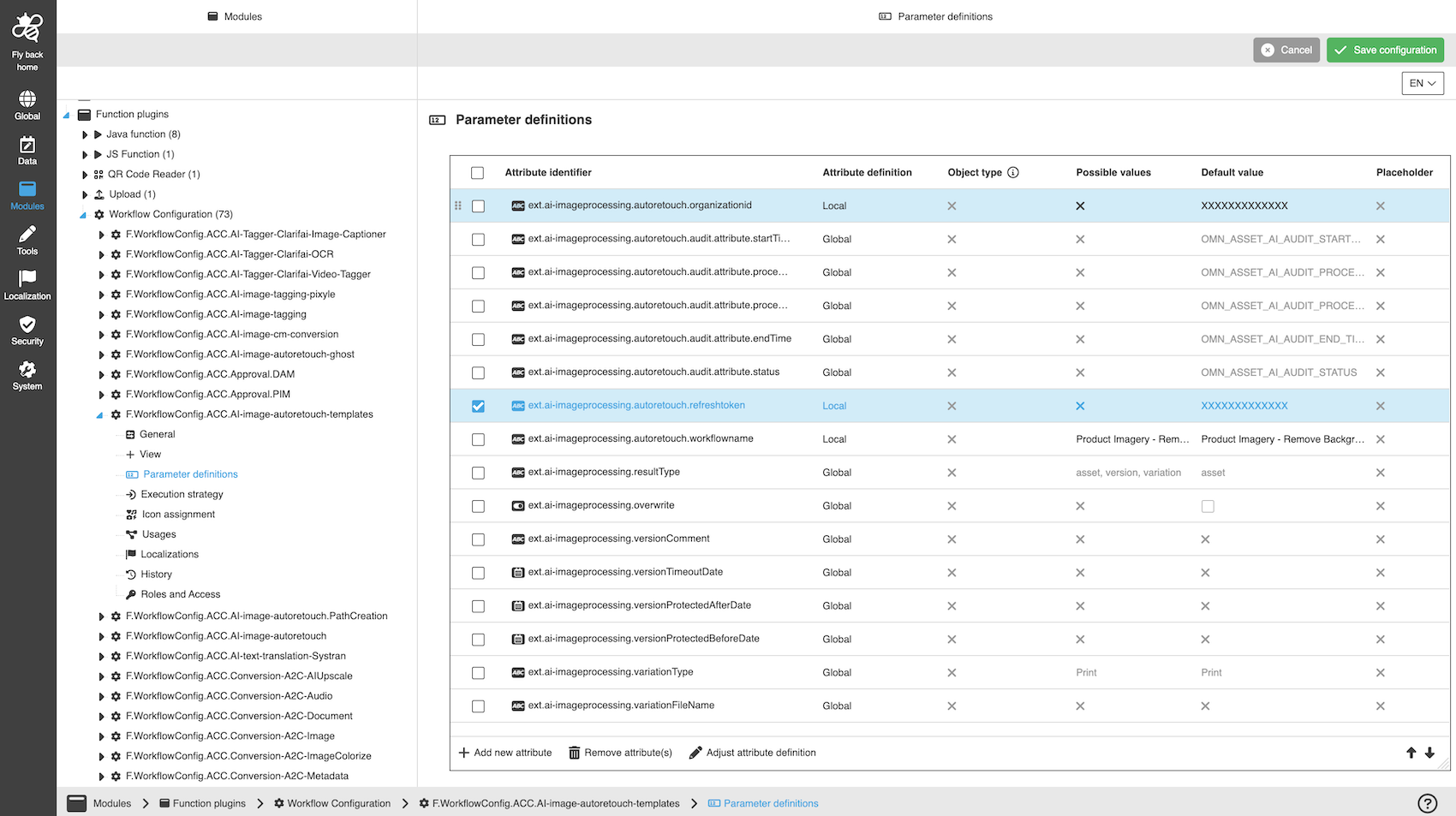Expand the Java function (8) node
1456x816 pixels.
85,134
